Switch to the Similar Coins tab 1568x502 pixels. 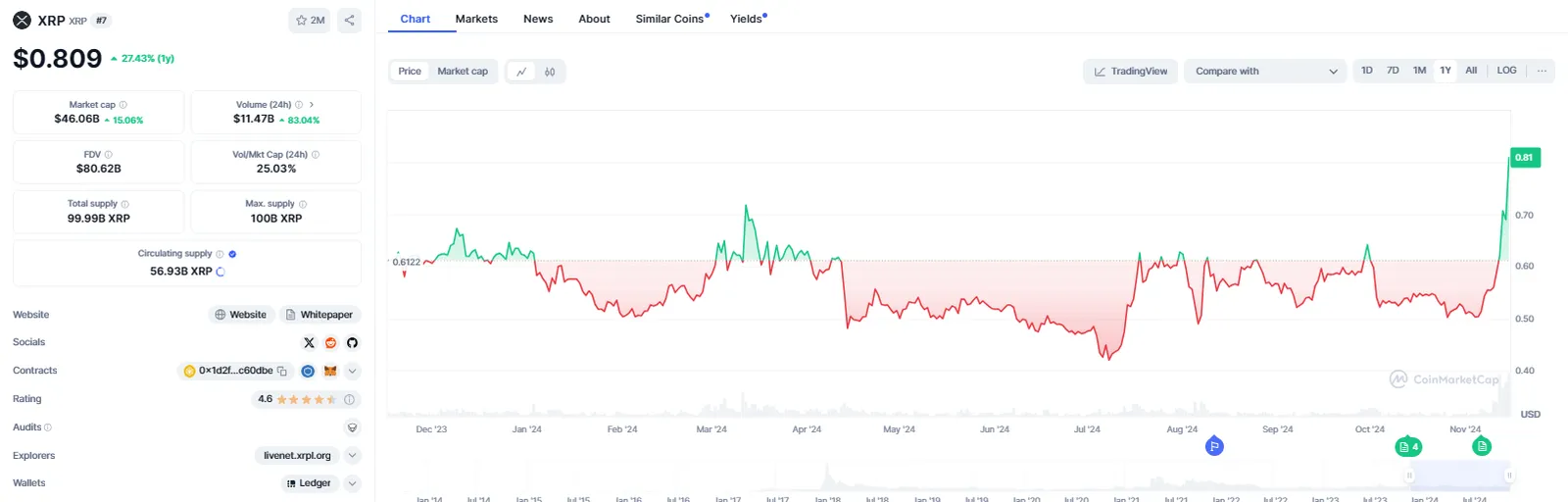[671, 19]
